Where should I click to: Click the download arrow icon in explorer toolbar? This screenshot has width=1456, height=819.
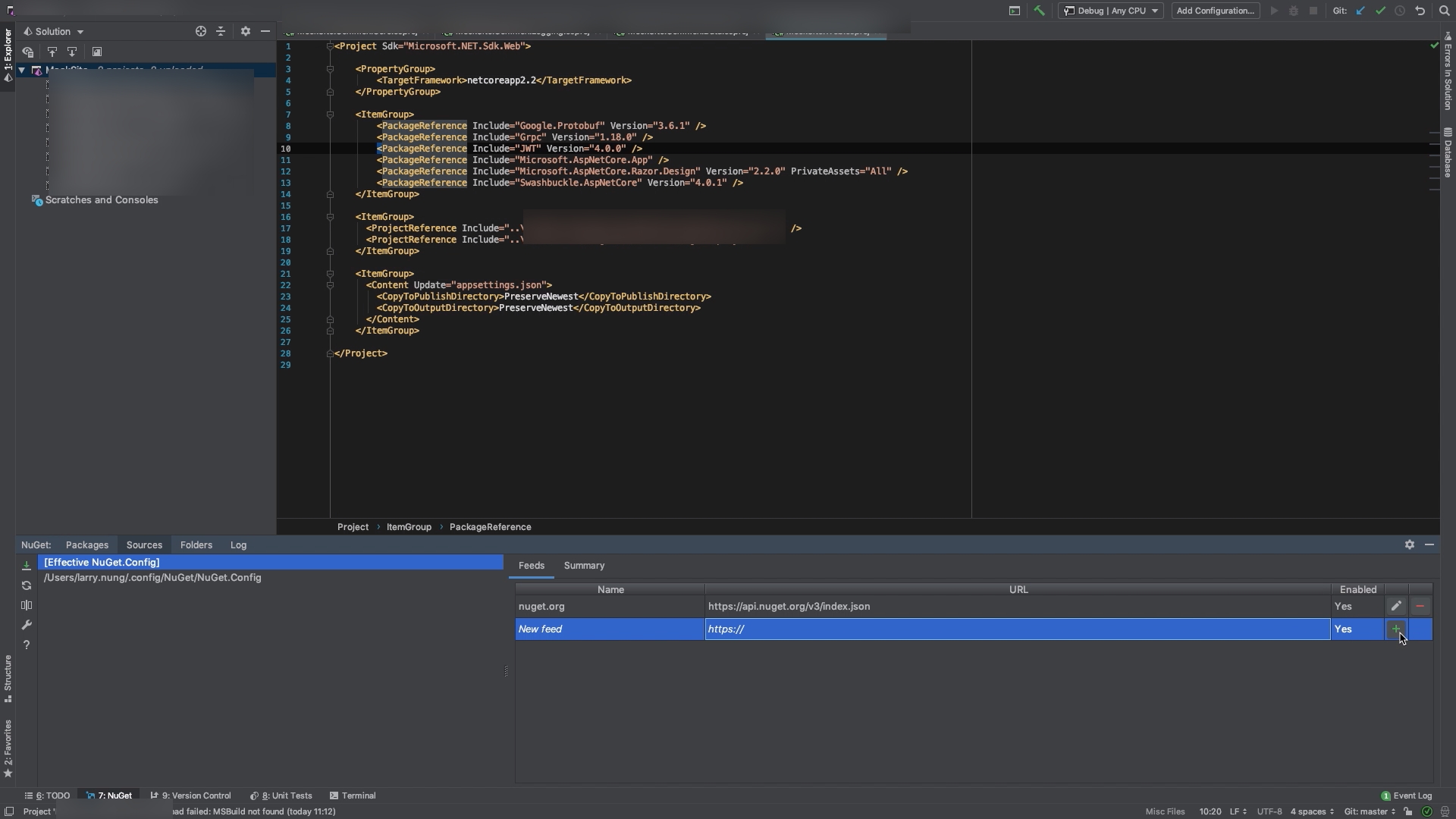pyautogui.click(x=71, y=52)
